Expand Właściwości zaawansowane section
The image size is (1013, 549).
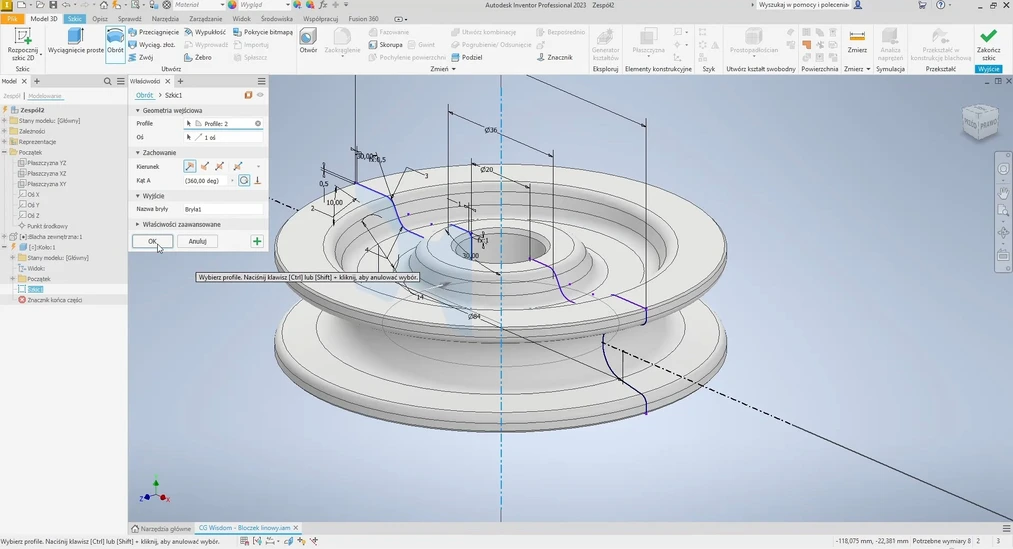pyautogui.click(x=138, y=224)
